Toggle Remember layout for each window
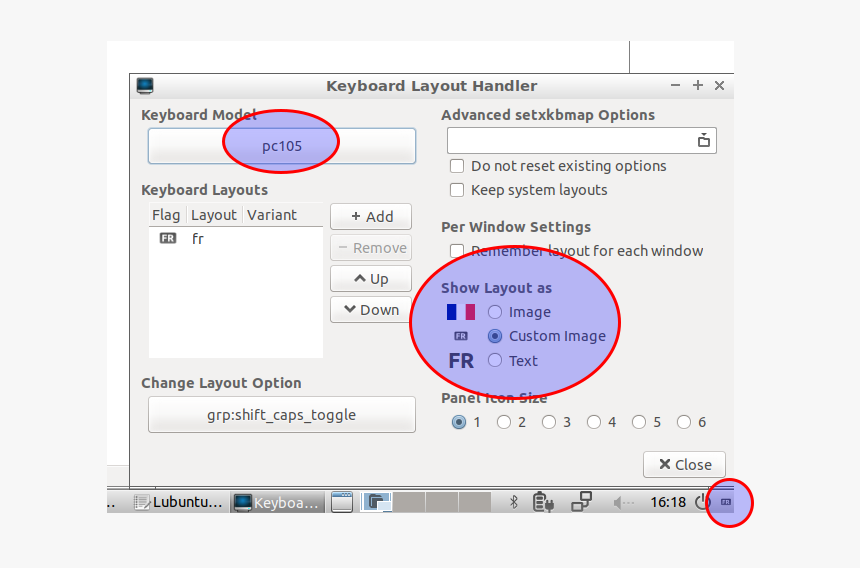This screenshot has height=568, width=860. [x=457, y=251]
